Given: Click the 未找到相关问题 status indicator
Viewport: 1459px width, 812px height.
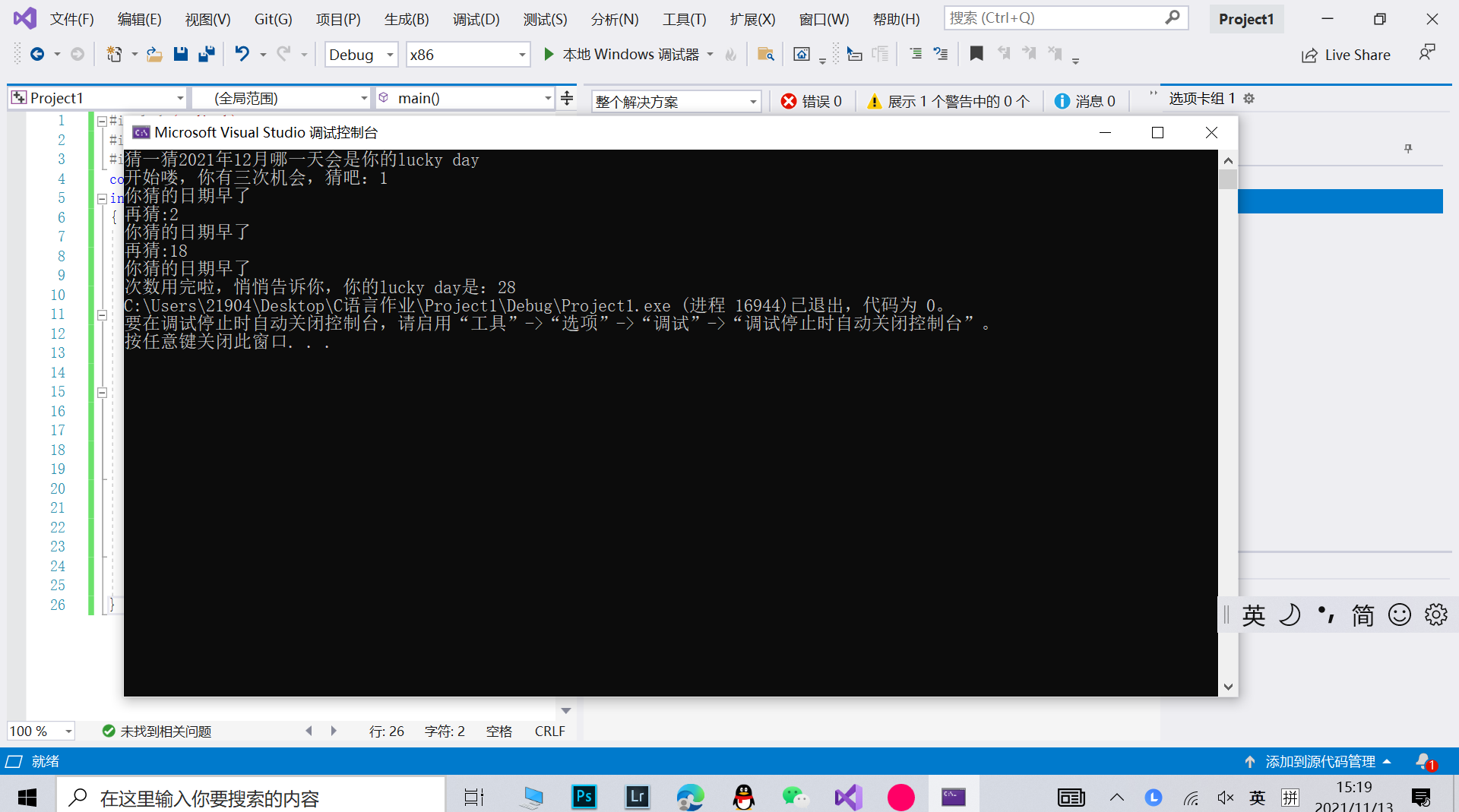Looking at the screenshot, I should (x=157, y=731).
